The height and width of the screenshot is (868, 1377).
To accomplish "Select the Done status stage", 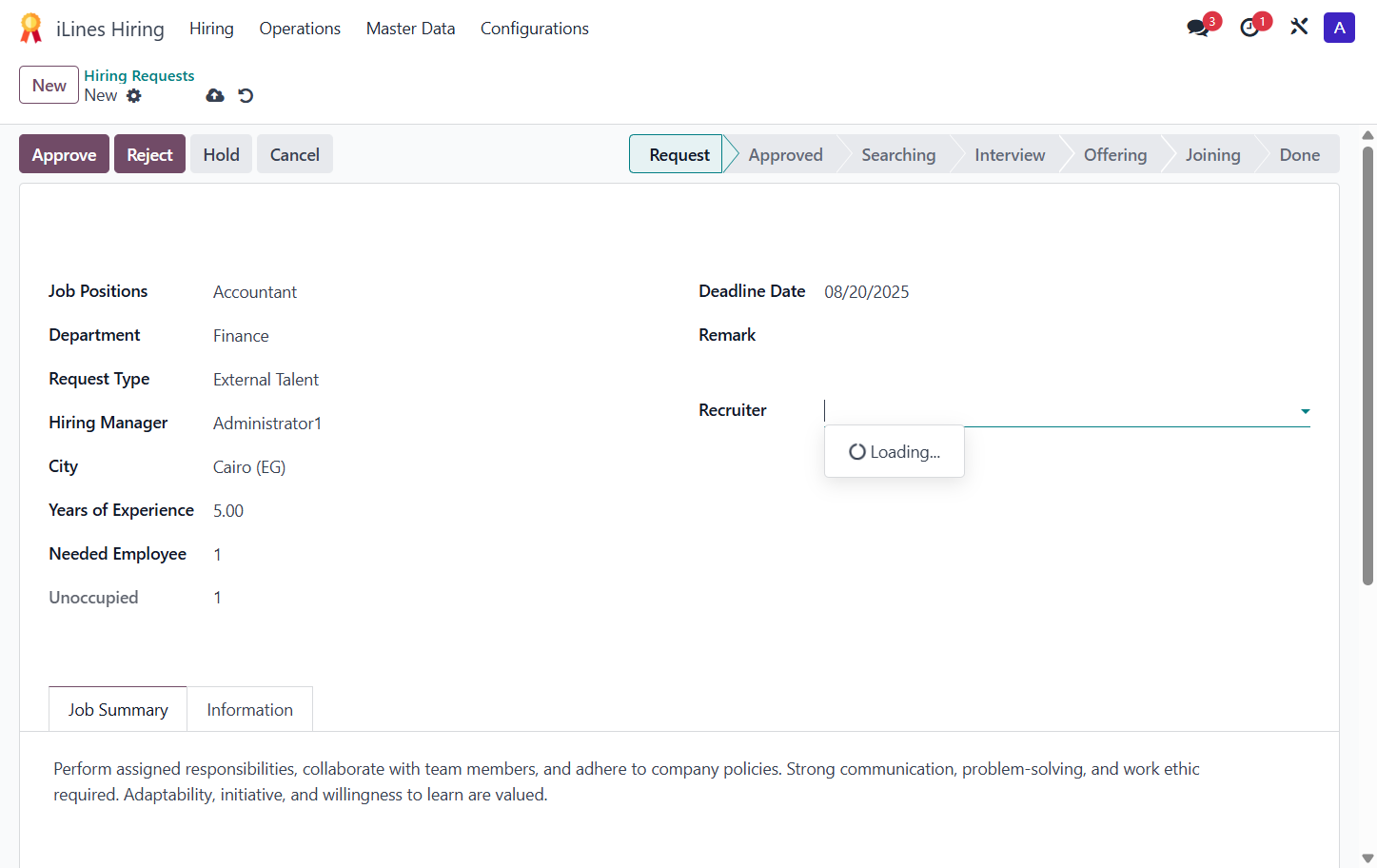I will tap(1299, 154).
